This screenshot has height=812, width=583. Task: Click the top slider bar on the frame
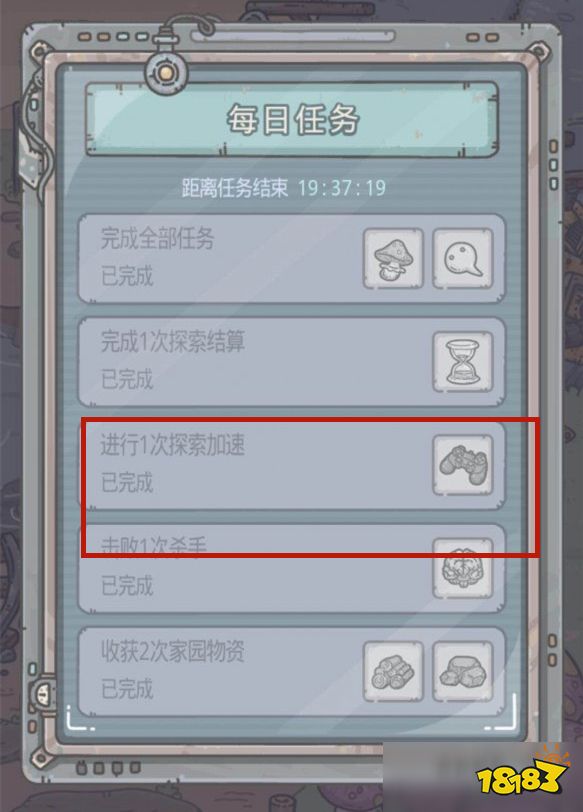[293, 36]
